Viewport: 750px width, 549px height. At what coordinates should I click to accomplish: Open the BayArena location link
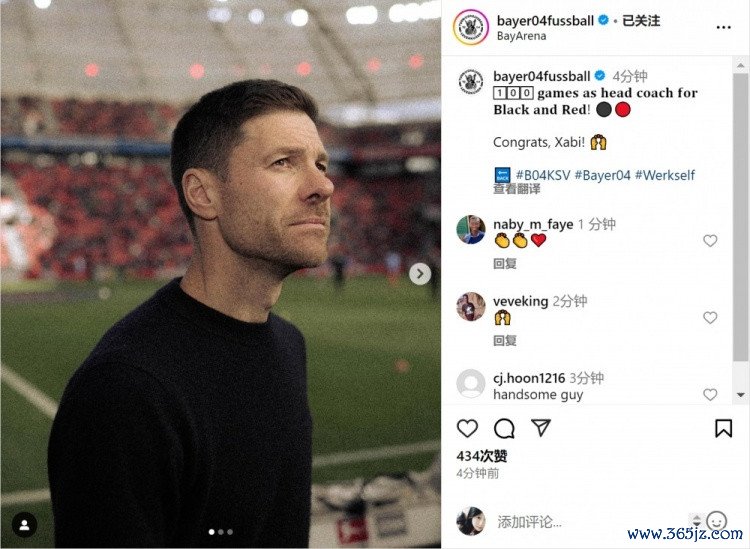coord(521,36)
